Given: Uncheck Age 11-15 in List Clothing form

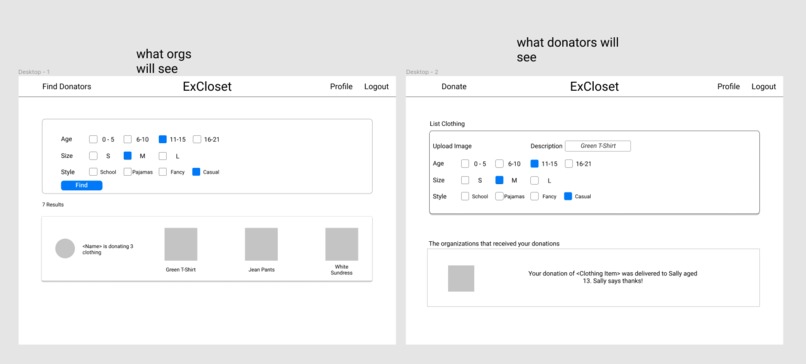Looking at the screenshot, I should click(534, 163).
